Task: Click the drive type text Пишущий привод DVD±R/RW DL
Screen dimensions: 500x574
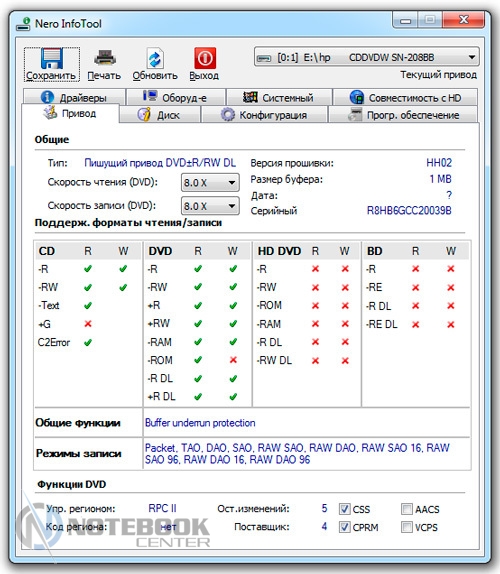Action: coord(160,163)
